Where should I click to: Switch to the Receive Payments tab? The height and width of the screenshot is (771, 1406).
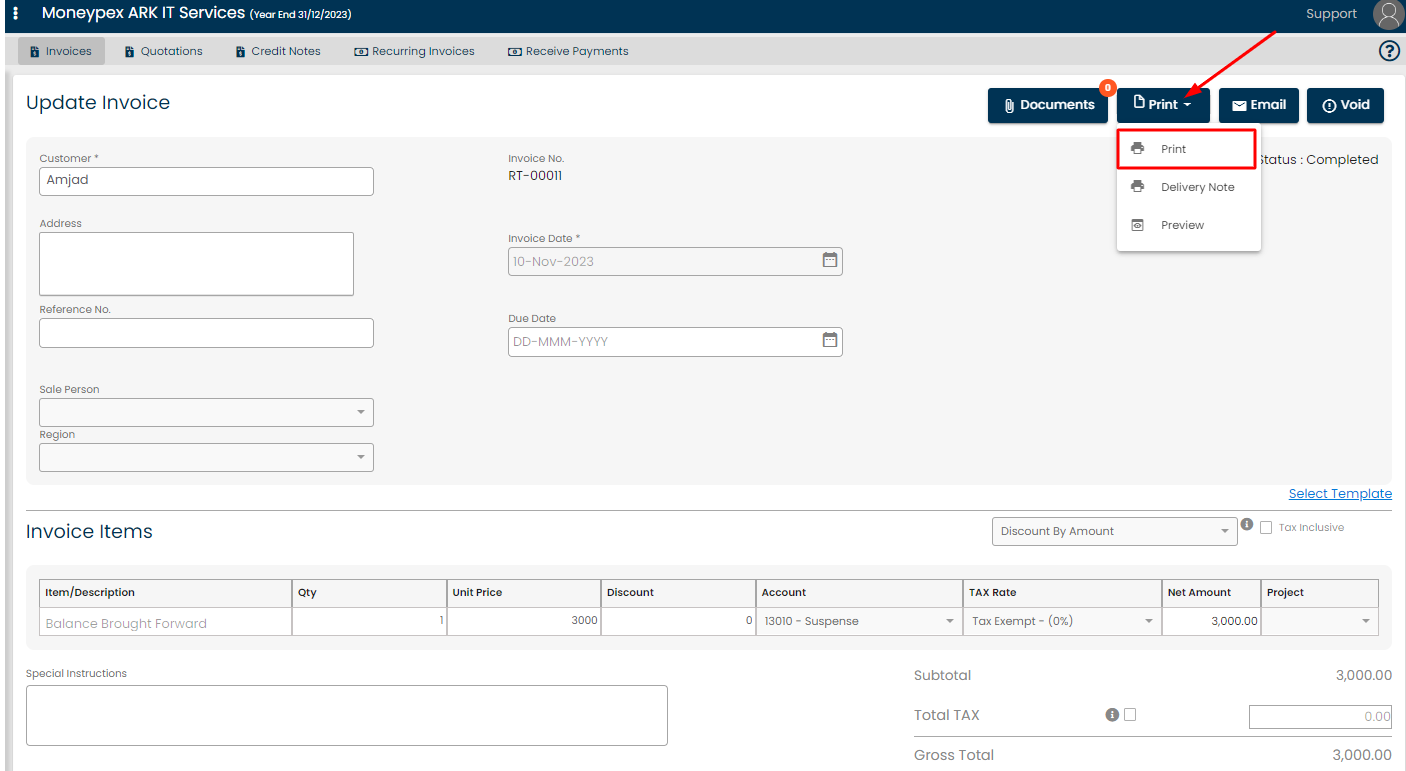coord(568,51)
